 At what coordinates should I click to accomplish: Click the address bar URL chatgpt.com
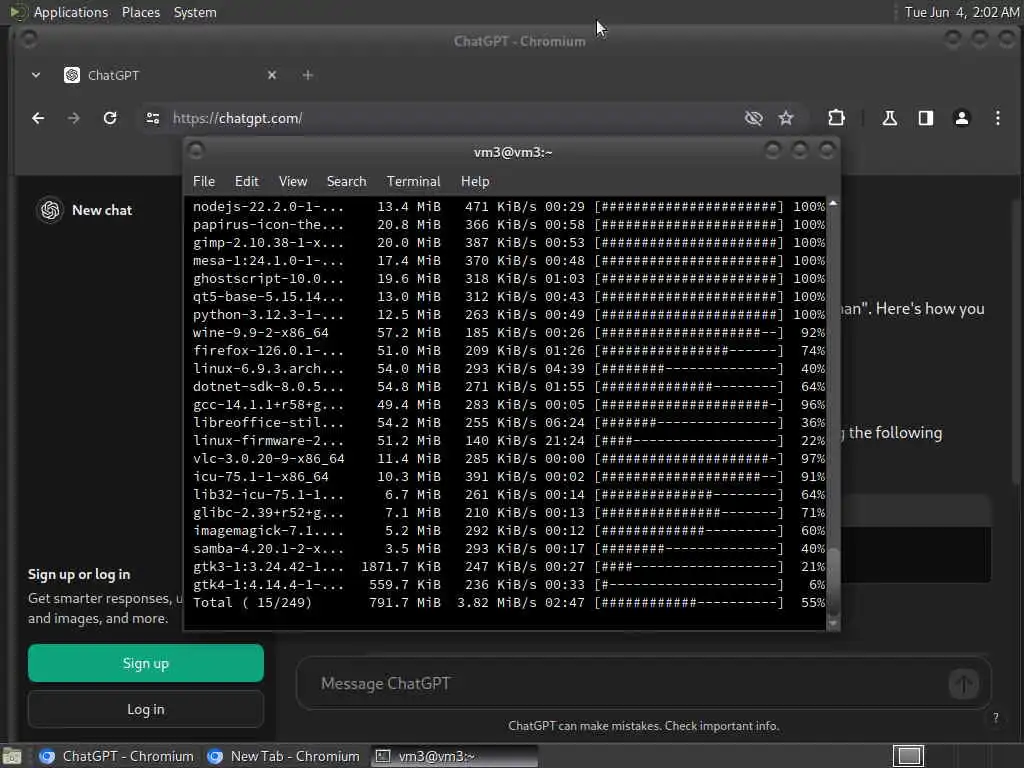pos(238,118)
